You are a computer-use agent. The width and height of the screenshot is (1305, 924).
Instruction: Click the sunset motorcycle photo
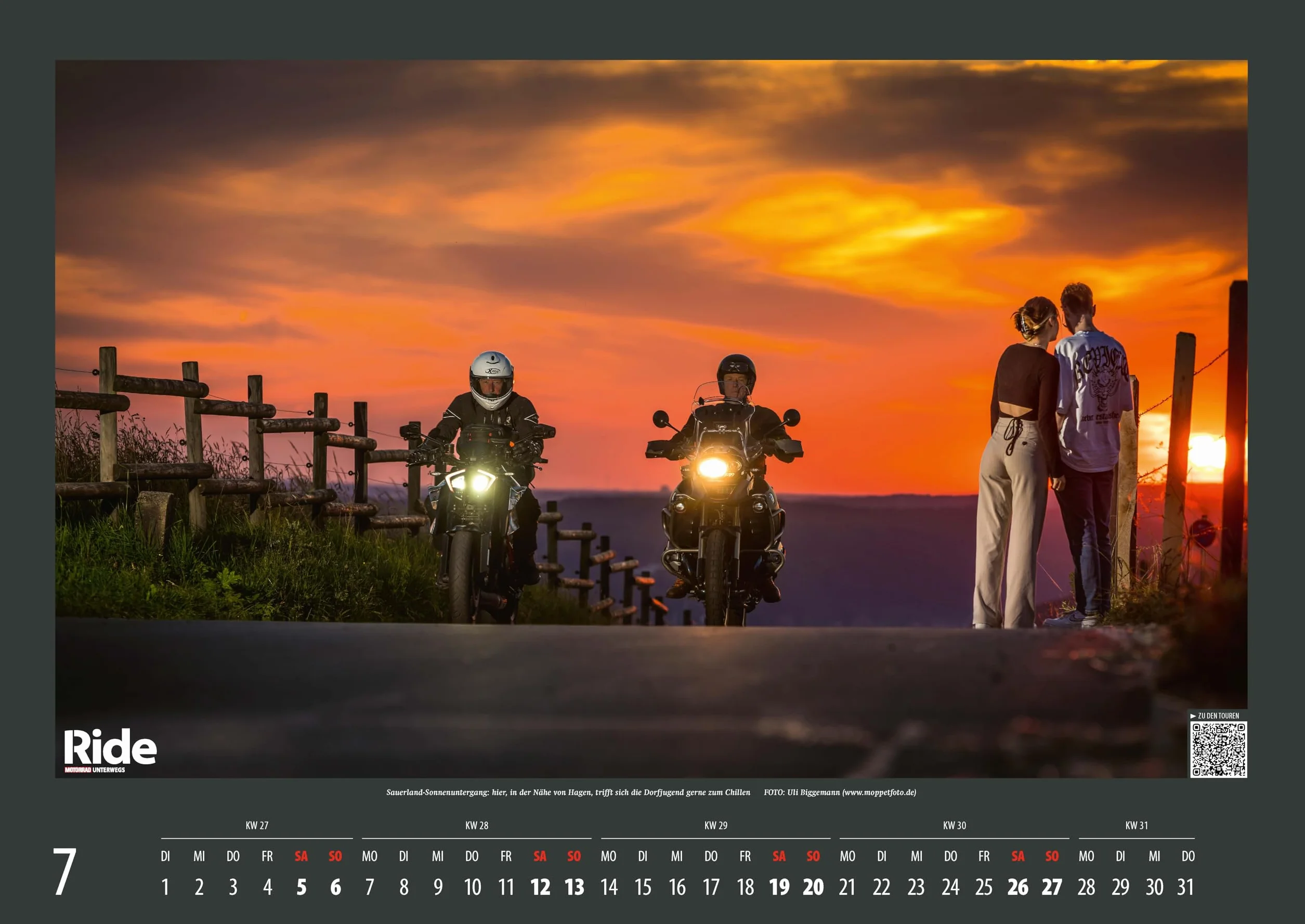tap(651, 419)
